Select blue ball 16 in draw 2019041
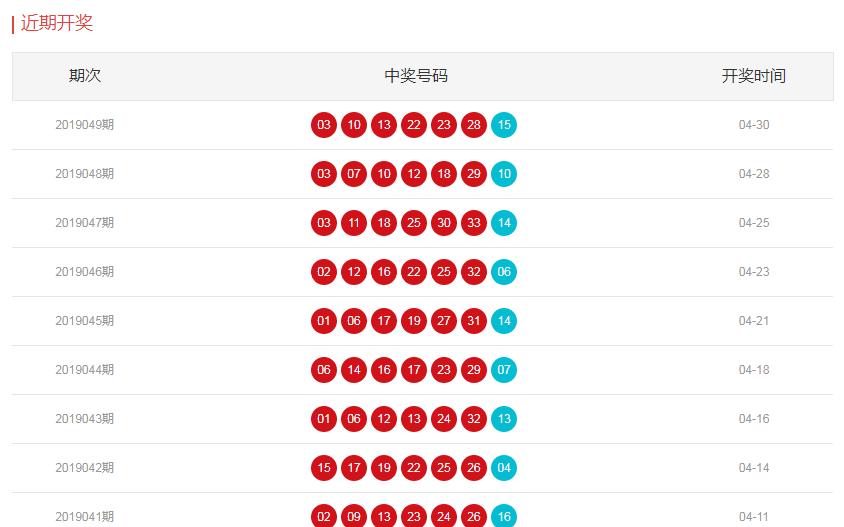This screenshot has width=844, height=527. pos(504,516)
